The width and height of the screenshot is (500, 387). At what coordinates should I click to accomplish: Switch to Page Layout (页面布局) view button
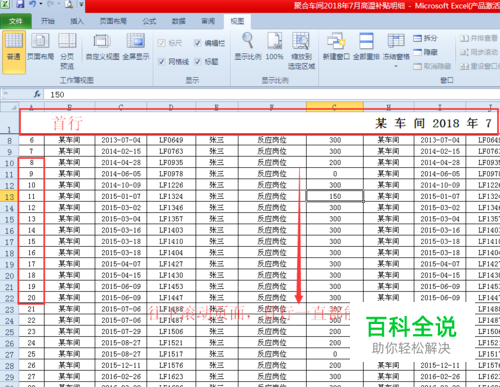point(40,47)
